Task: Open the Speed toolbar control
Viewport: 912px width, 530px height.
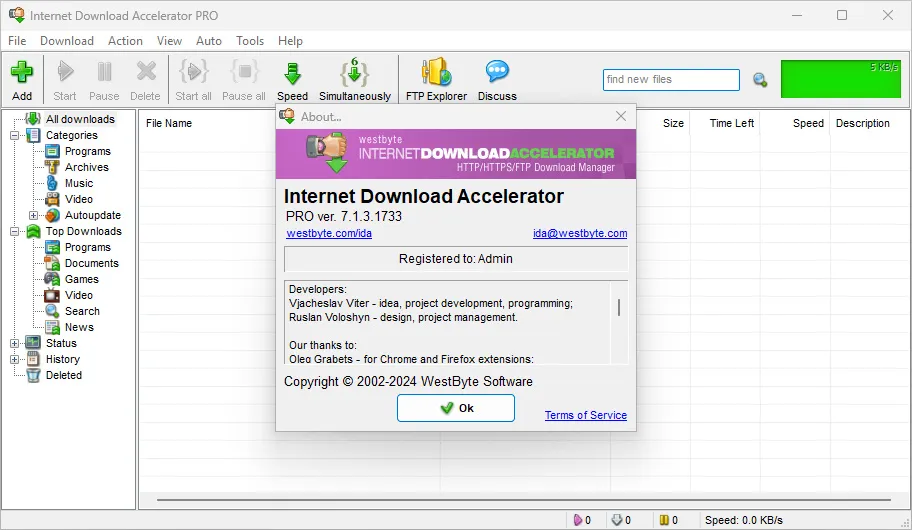Action: click(292, 80)
